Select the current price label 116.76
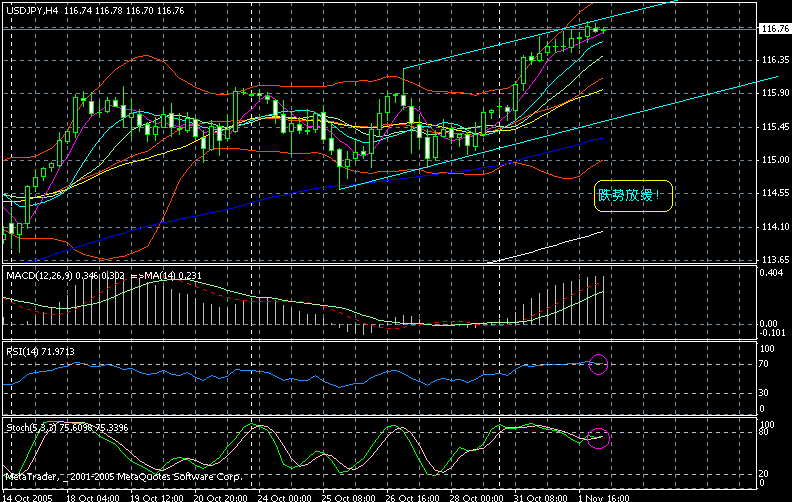The image size is (792, 502). (775, 29)
